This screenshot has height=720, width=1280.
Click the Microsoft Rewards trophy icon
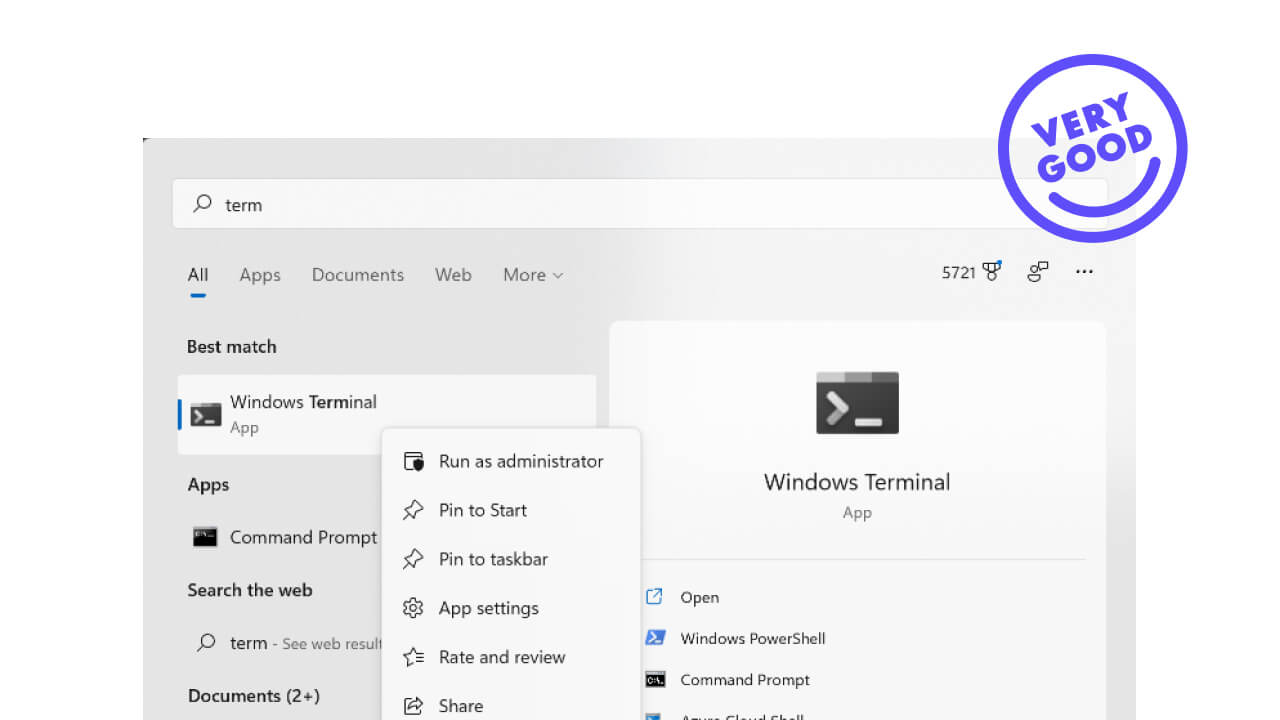point(989,271)
